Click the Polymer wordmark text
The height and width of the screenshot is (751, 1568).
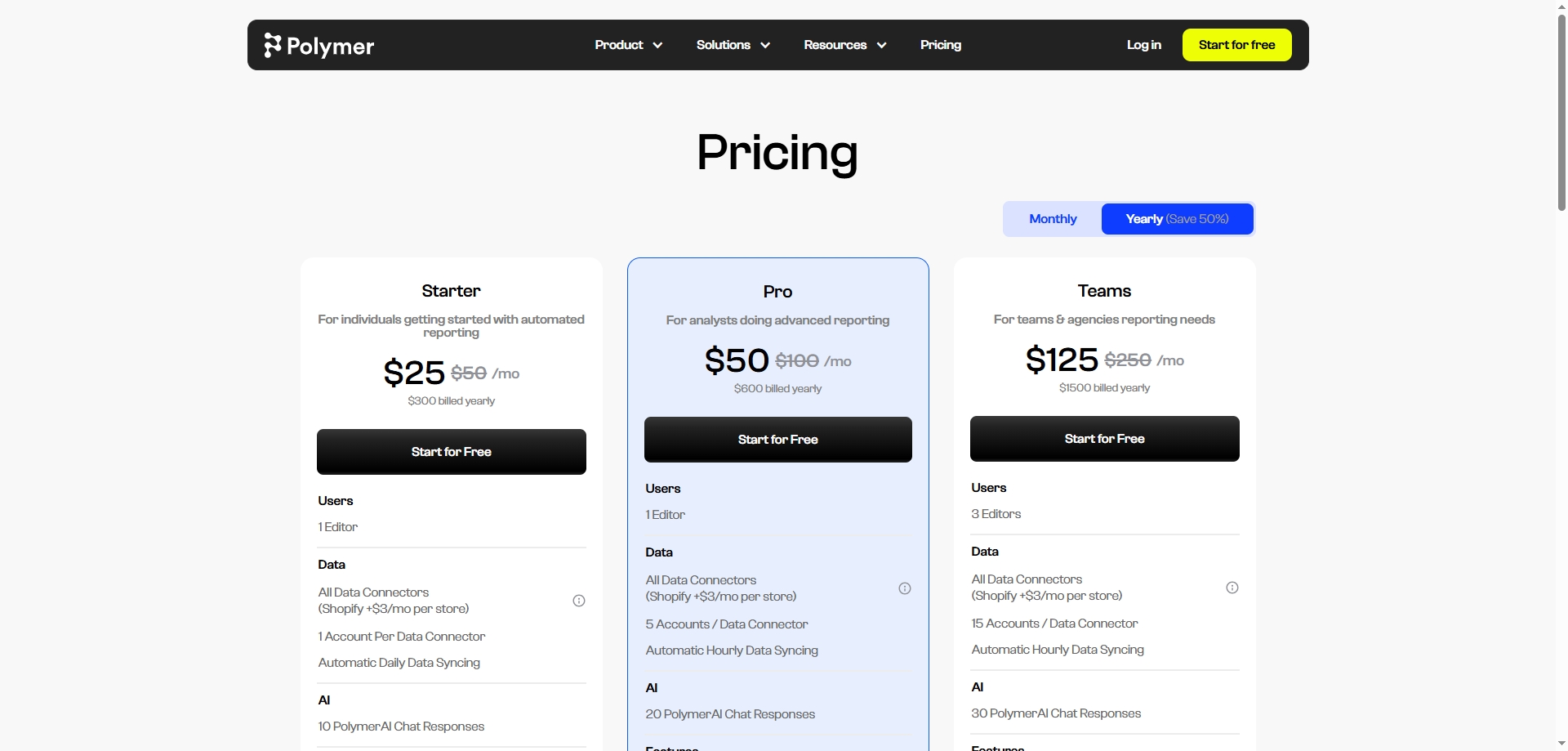click(331, 47)
